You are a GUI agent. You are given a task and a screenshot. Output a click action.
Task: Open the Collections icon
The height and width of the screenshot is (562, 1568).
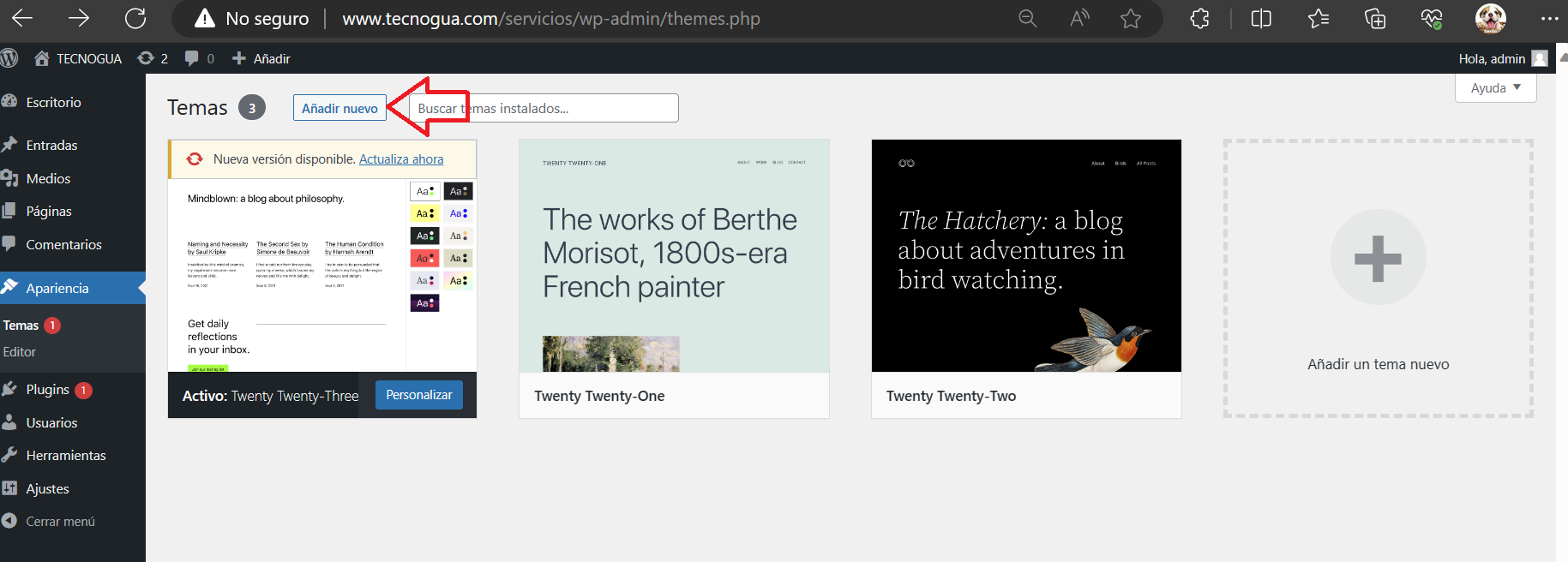(1375, 19)
